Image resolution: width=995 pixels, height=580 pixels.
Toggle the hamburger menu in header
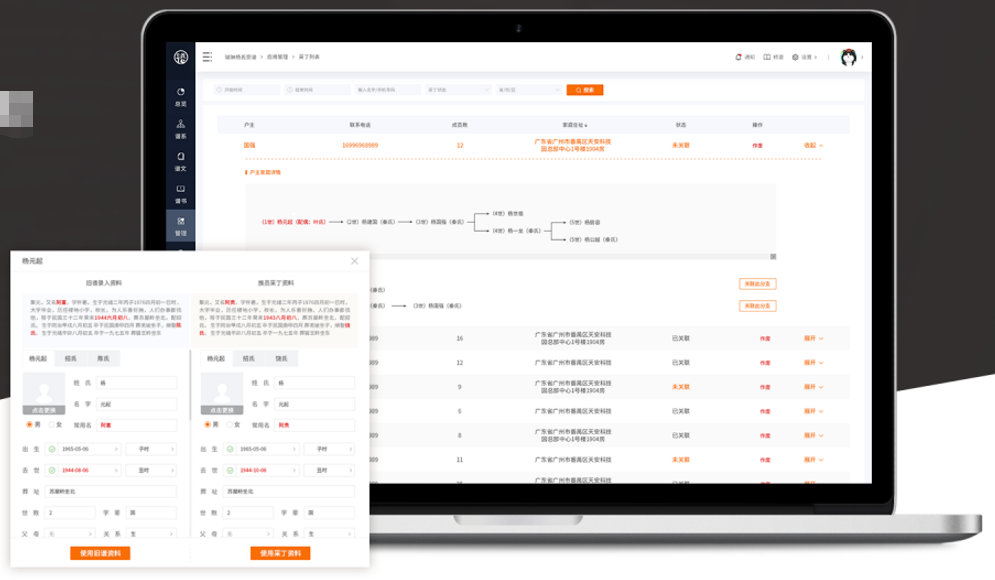point(207,57)
